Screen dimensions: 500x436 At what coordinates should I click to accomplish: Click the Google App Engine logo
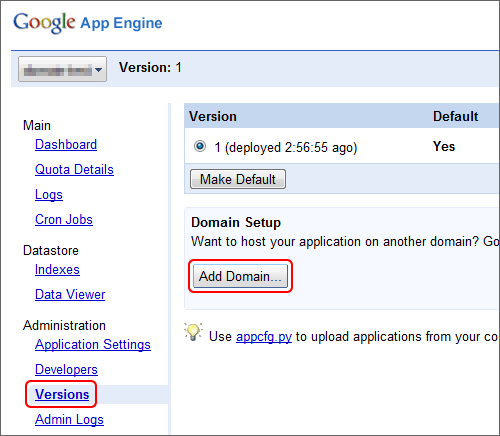[88, 23]
